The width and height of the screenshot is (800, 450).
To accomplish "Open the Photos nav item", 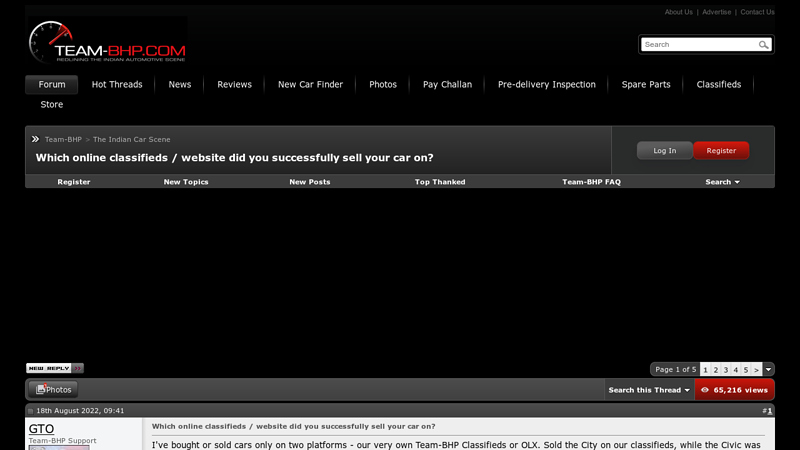I will (x=383, y=85).
